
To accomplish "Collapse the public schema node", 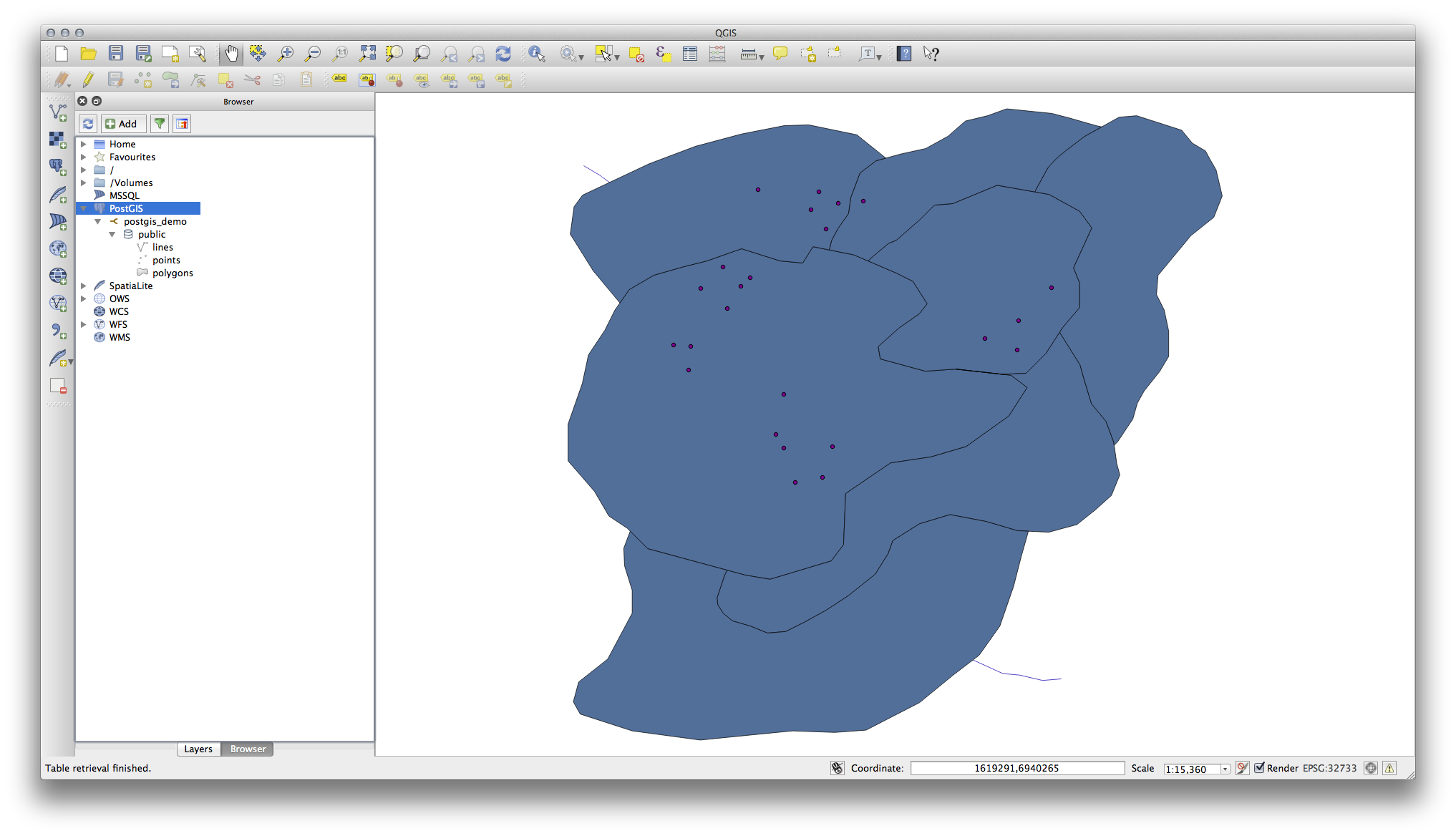I will tap(112, 234).
